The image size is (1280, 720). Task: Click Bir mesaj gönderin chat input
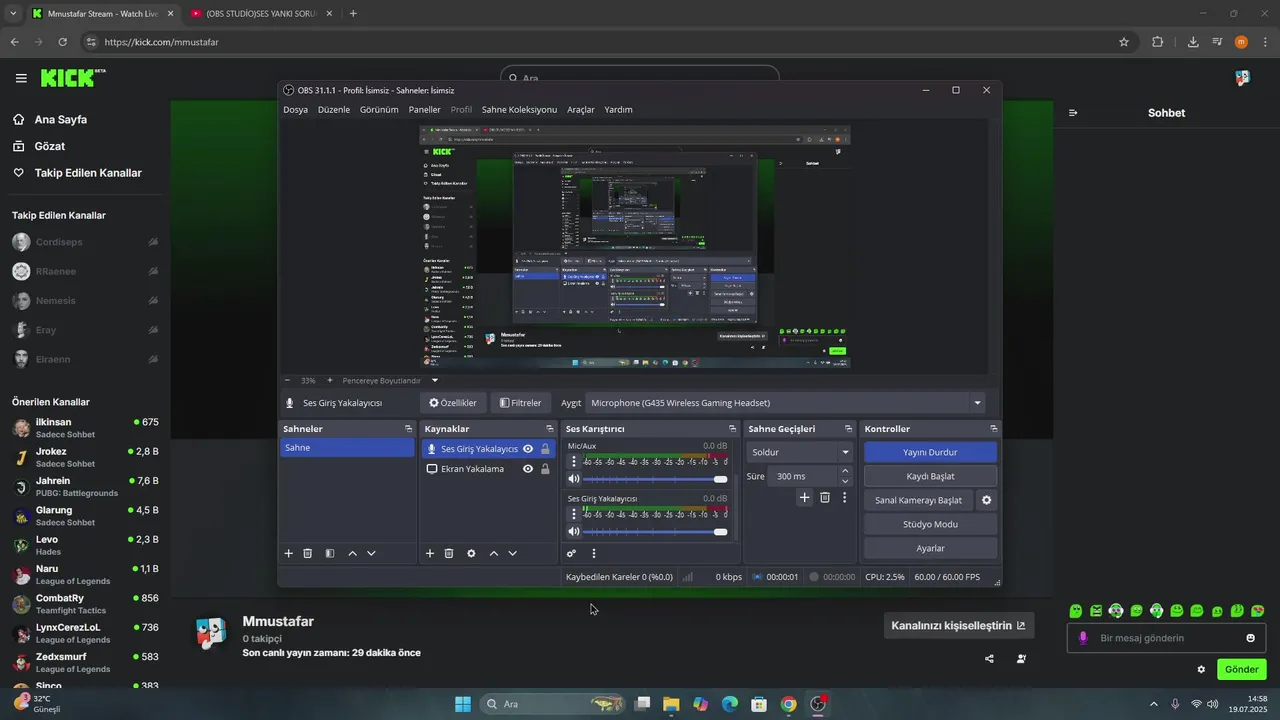pyautogui.click(x=1165, y=638)
